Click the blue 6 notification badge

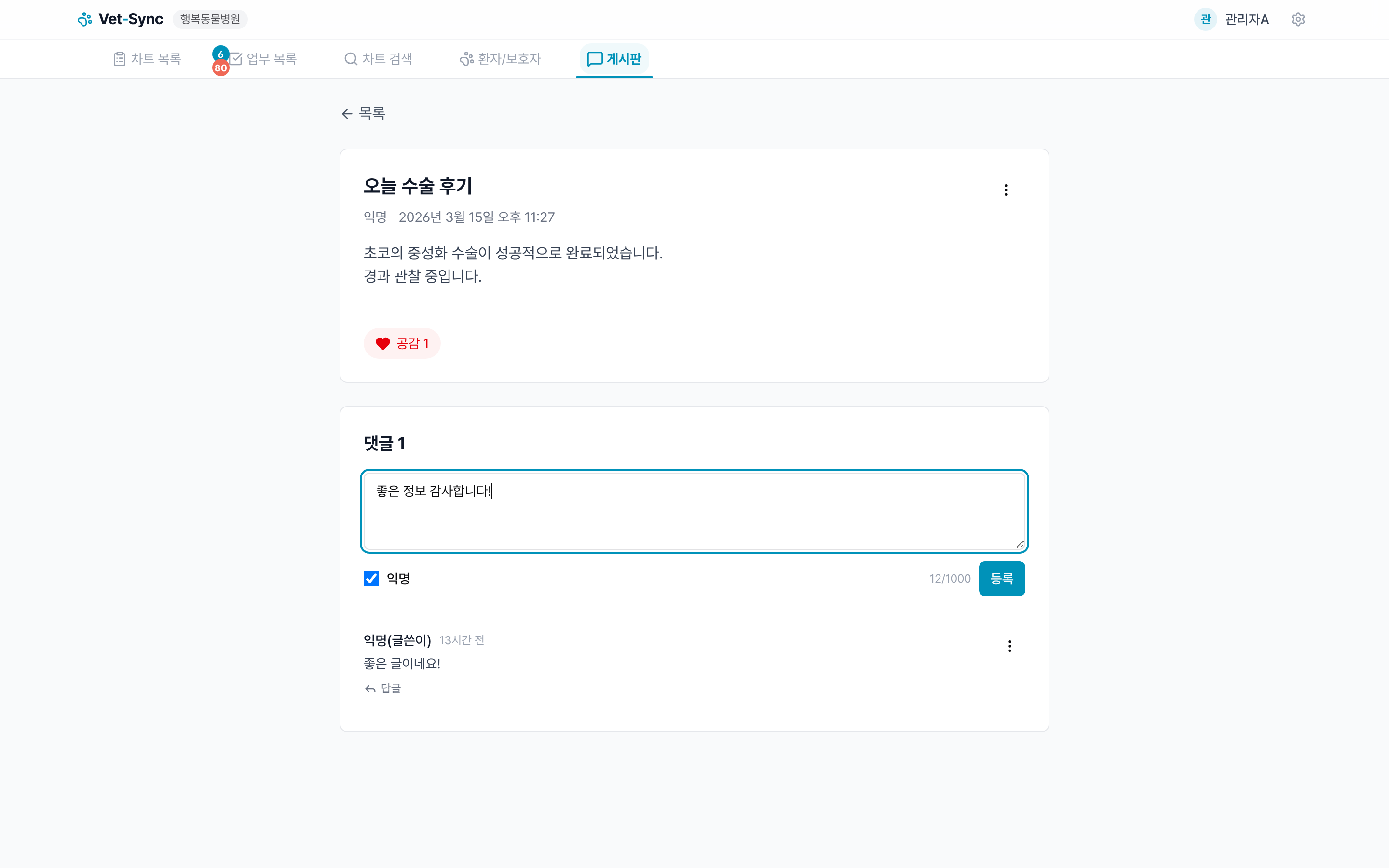pos(220,54)
